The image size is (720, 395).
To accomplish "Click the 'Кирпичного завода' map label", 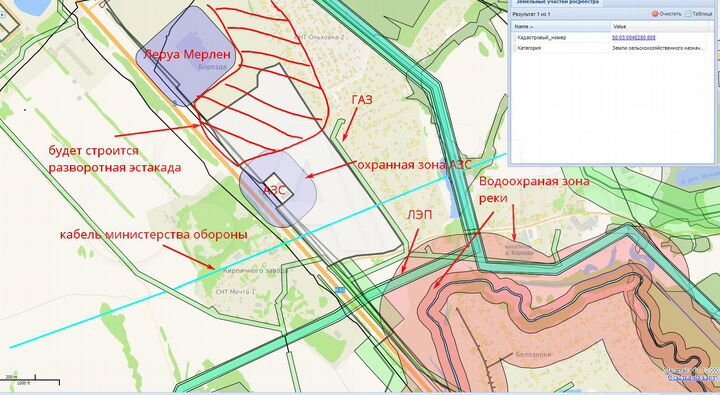I will point(255,271).
